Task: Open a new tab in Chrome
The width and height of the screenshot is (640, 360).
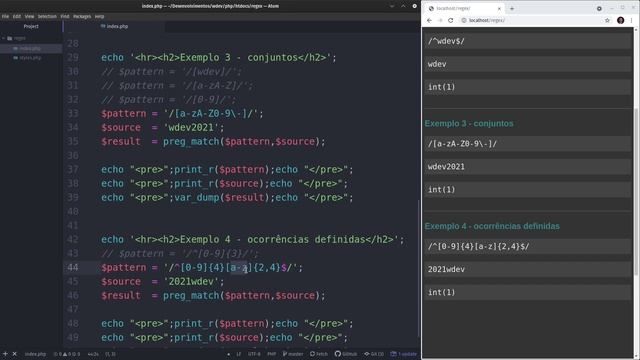Action: (512, 8)
